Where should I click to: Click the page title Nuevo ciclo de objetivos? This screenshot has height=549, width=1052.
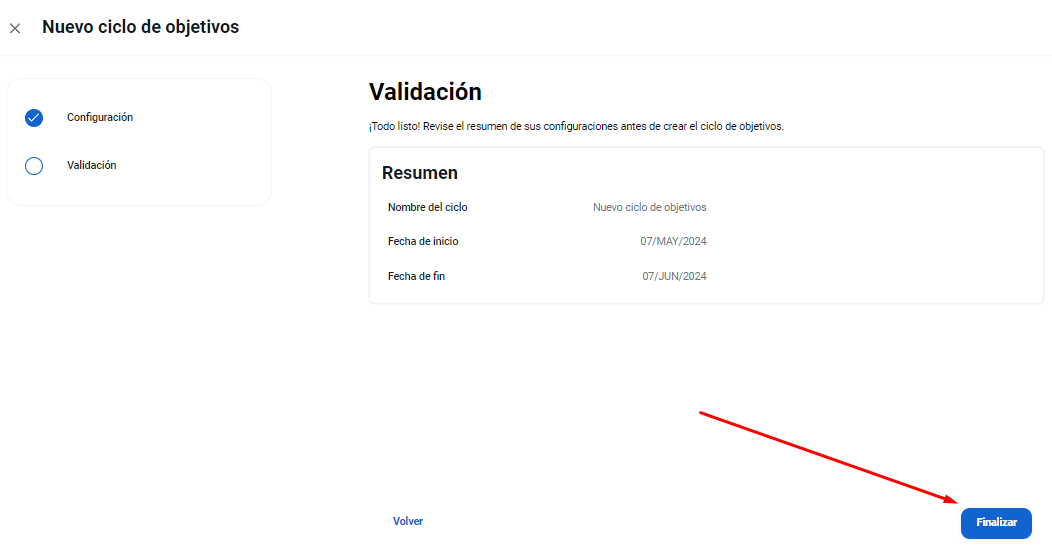point(140,27)
